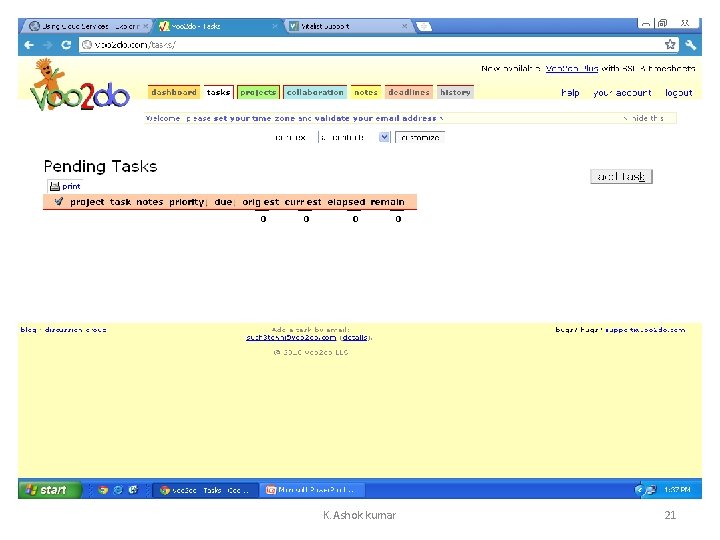The image size is (720, 540).
Task: Open the history tab
Action: pyautogui.click(x=455, y=92)
